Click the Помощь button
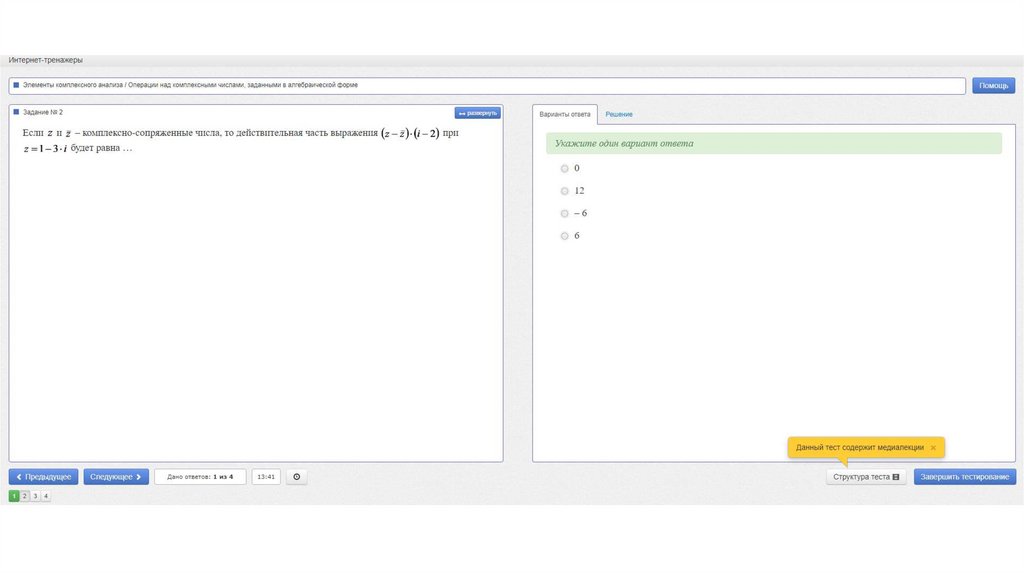The height and width of the screenshot is (574, 1024). click(x=993, y=86)
